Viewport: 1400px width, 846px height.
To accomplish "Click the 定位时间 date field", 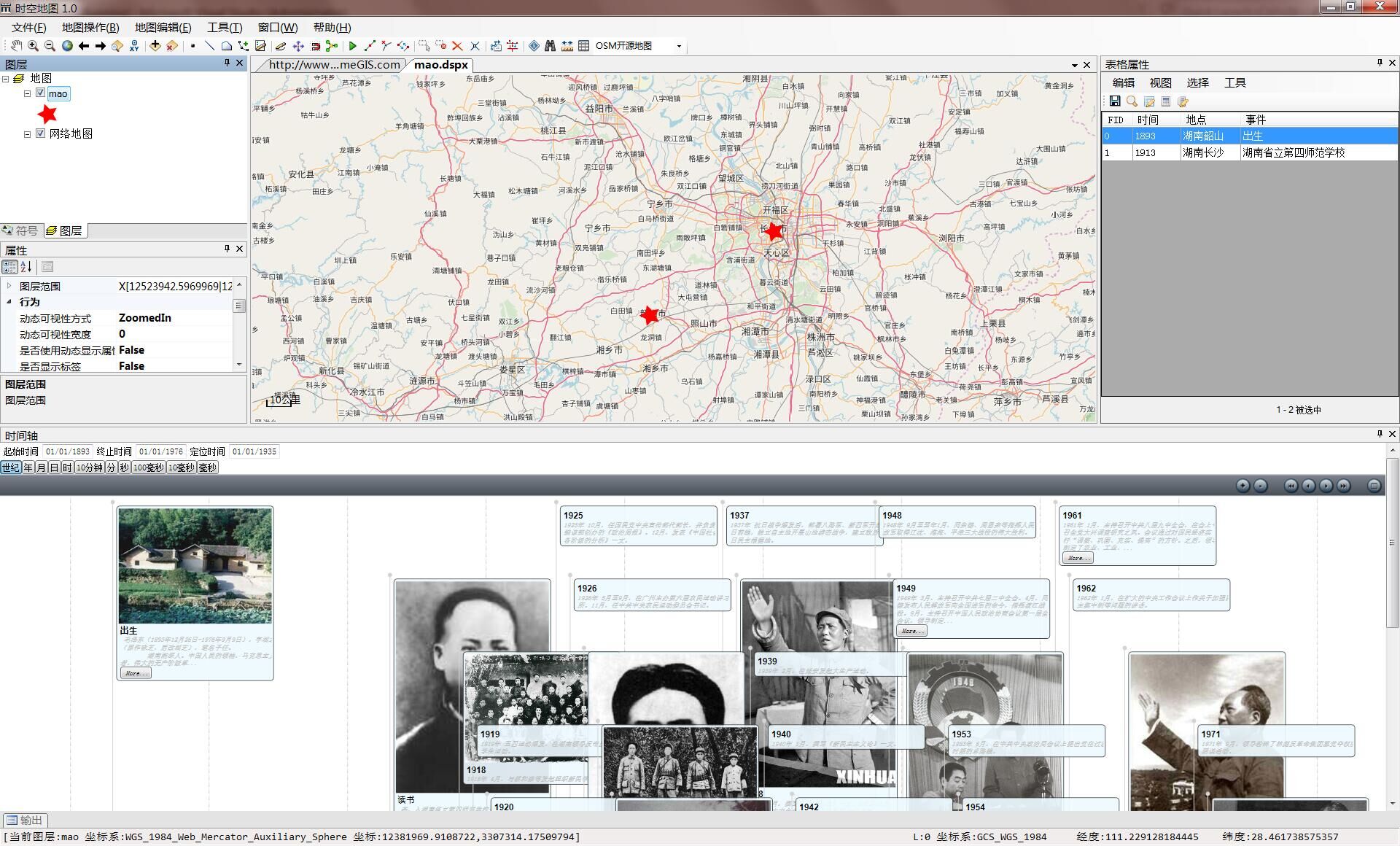I will point(254,451).
